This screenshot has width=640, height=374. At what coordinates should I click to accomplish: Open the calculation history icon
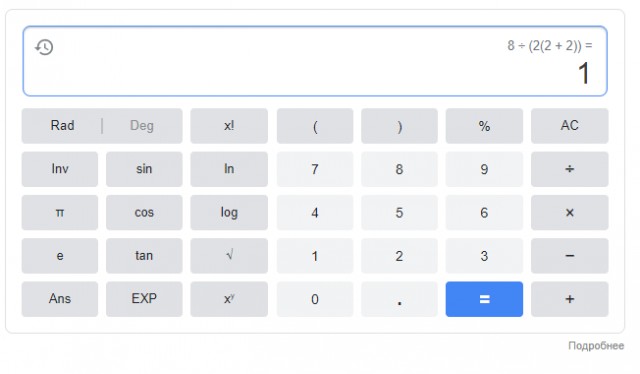tap(44, 47)
